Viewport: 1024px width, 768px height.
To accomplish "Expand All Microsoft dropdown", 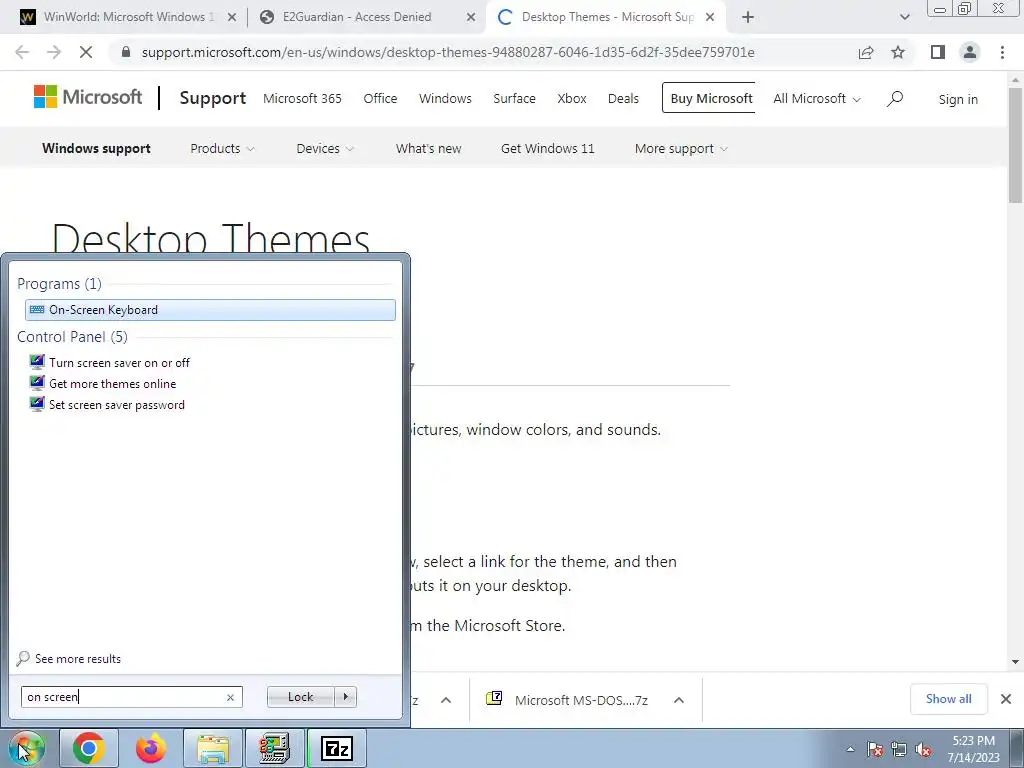I will pos(817,98).
